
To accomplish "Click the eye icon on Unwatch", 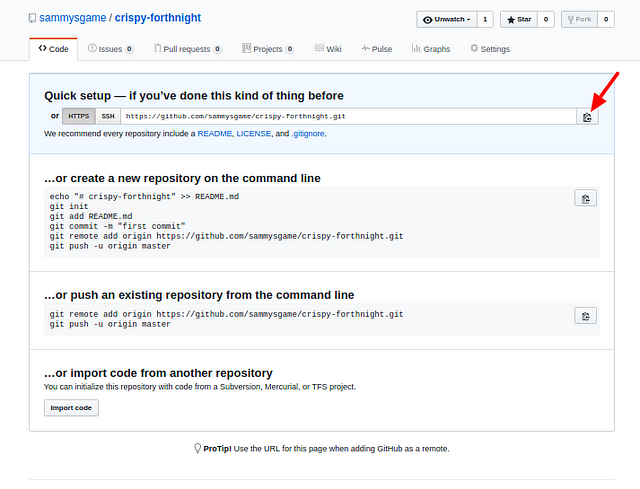I will pyautogui.click(x=427, y=20).
